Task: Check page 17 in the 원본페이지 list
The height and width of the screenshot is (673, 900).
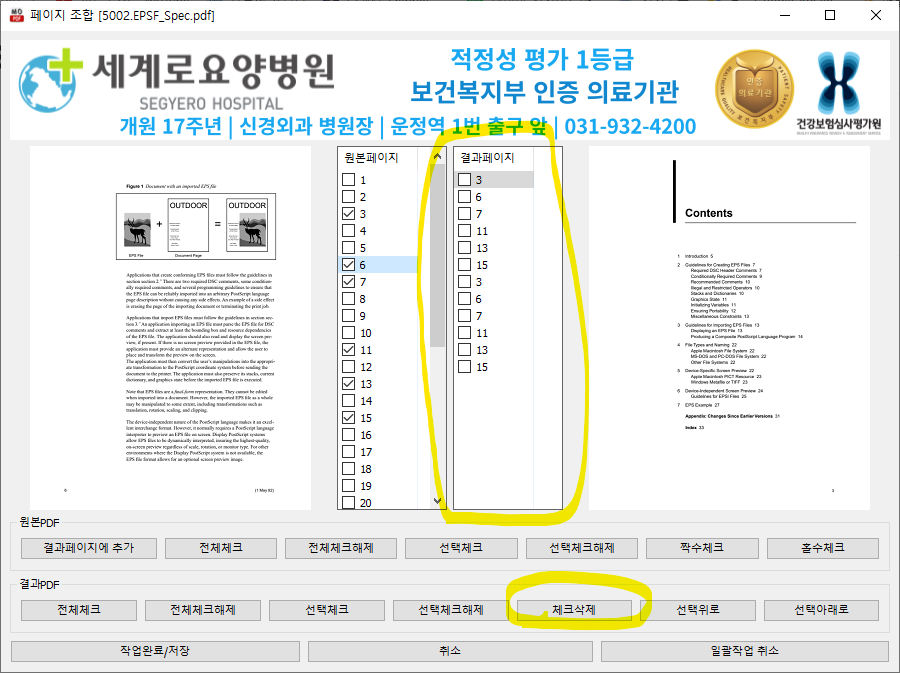Action: click(x=348, y=452)
